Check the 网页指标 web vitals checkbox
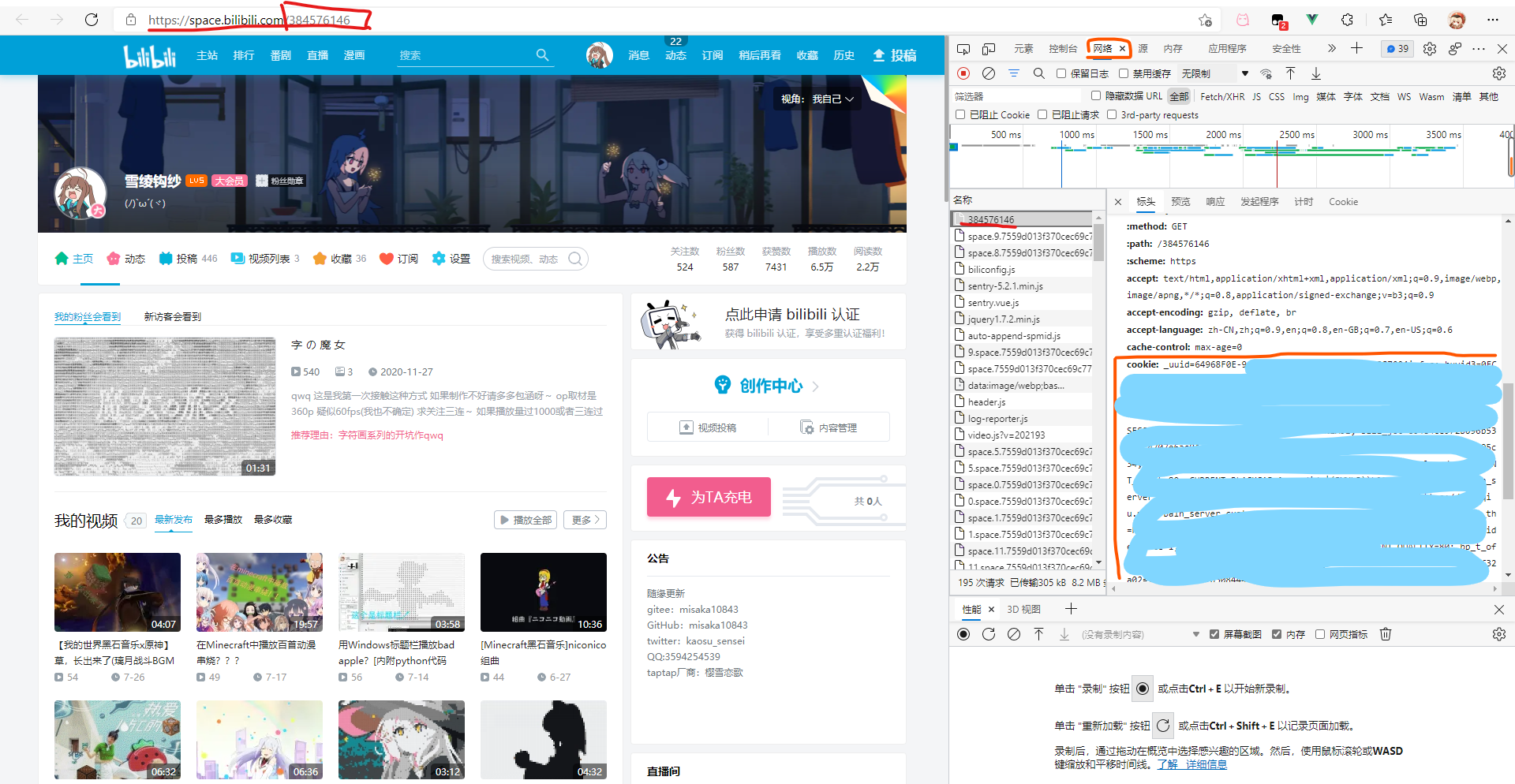The height and width of the screenshot is (784, 1515). (1320, 634)
